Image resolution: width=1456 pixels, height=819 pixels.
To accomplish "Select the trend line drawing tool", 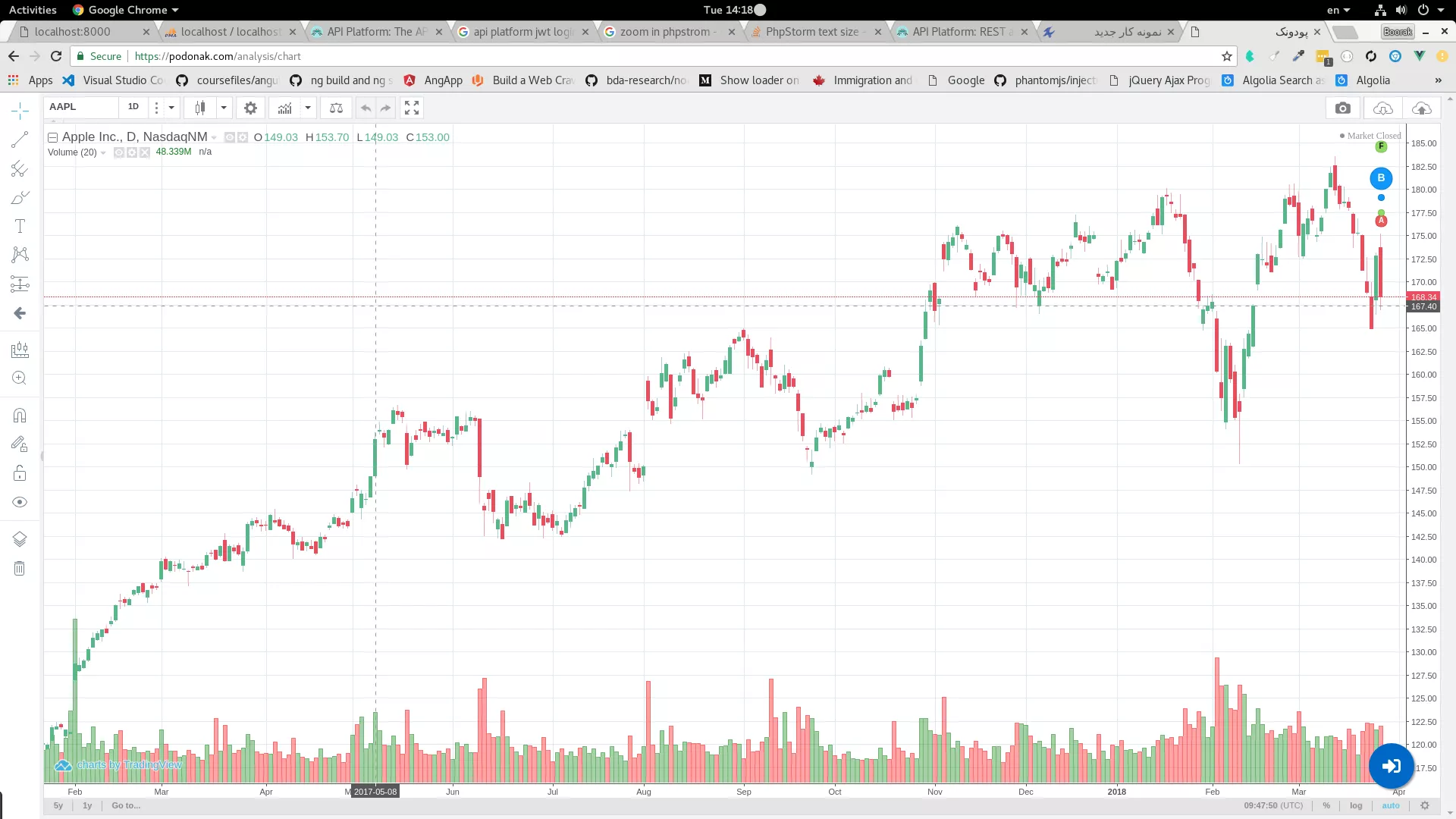I will [x=20, y=140].
